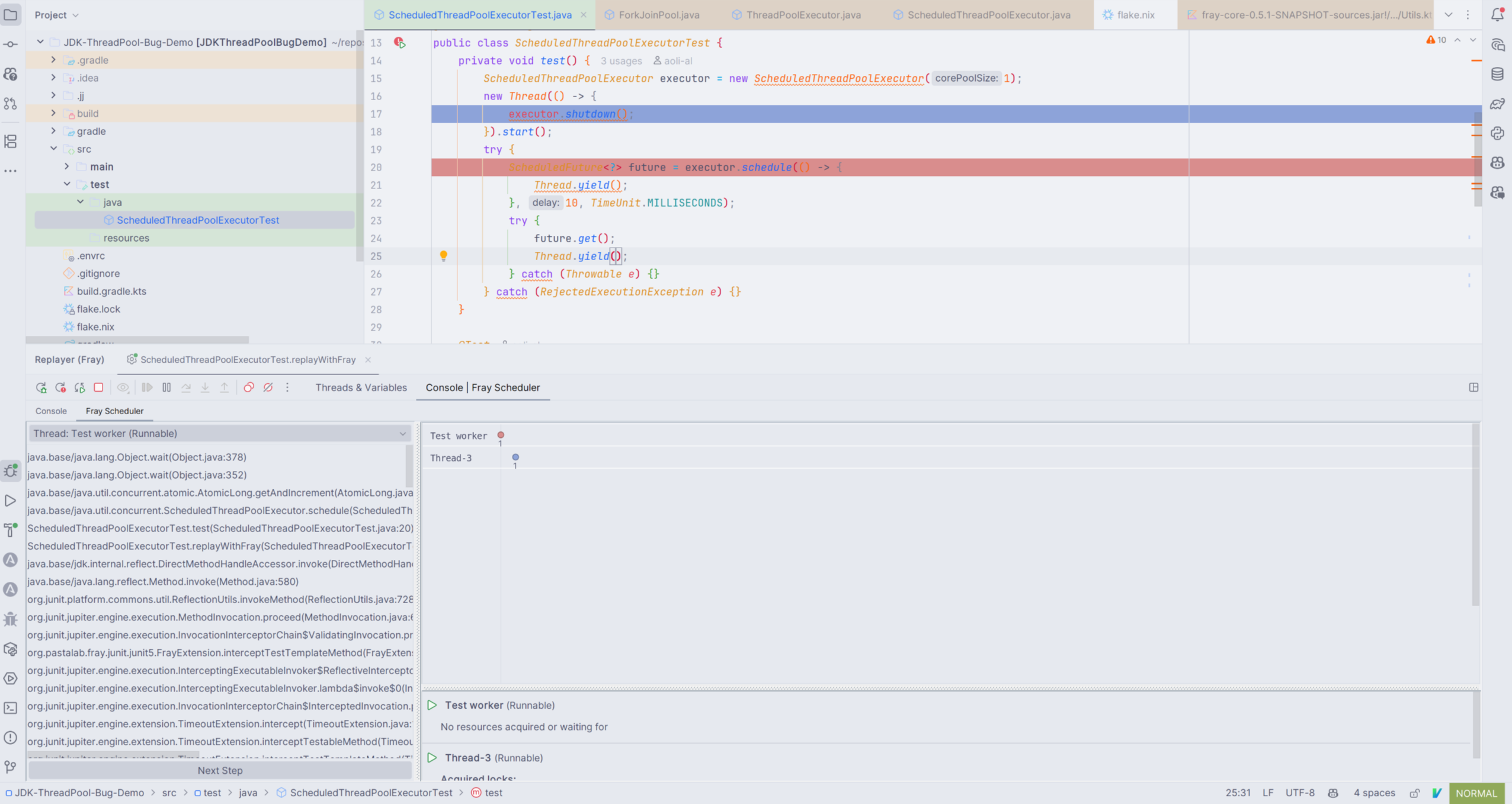Toggle Mute Breakpoints
This screenshot has height=804, width=1512.
[x=268, y=387]
